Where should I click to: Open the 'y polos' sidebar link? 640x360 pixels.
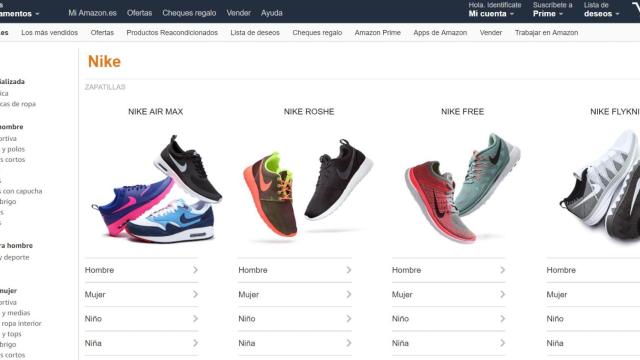pos(13,149)
